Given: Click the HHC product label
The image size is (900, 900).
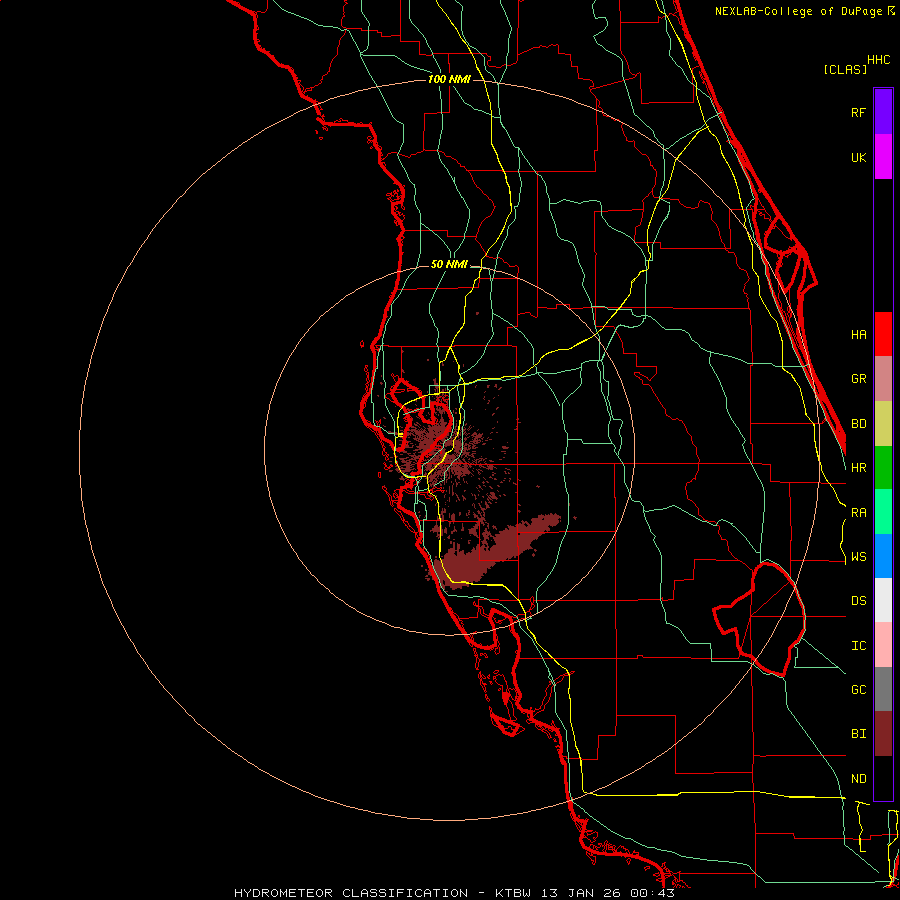Looking at the screenshot, I should tap(878, 60).
